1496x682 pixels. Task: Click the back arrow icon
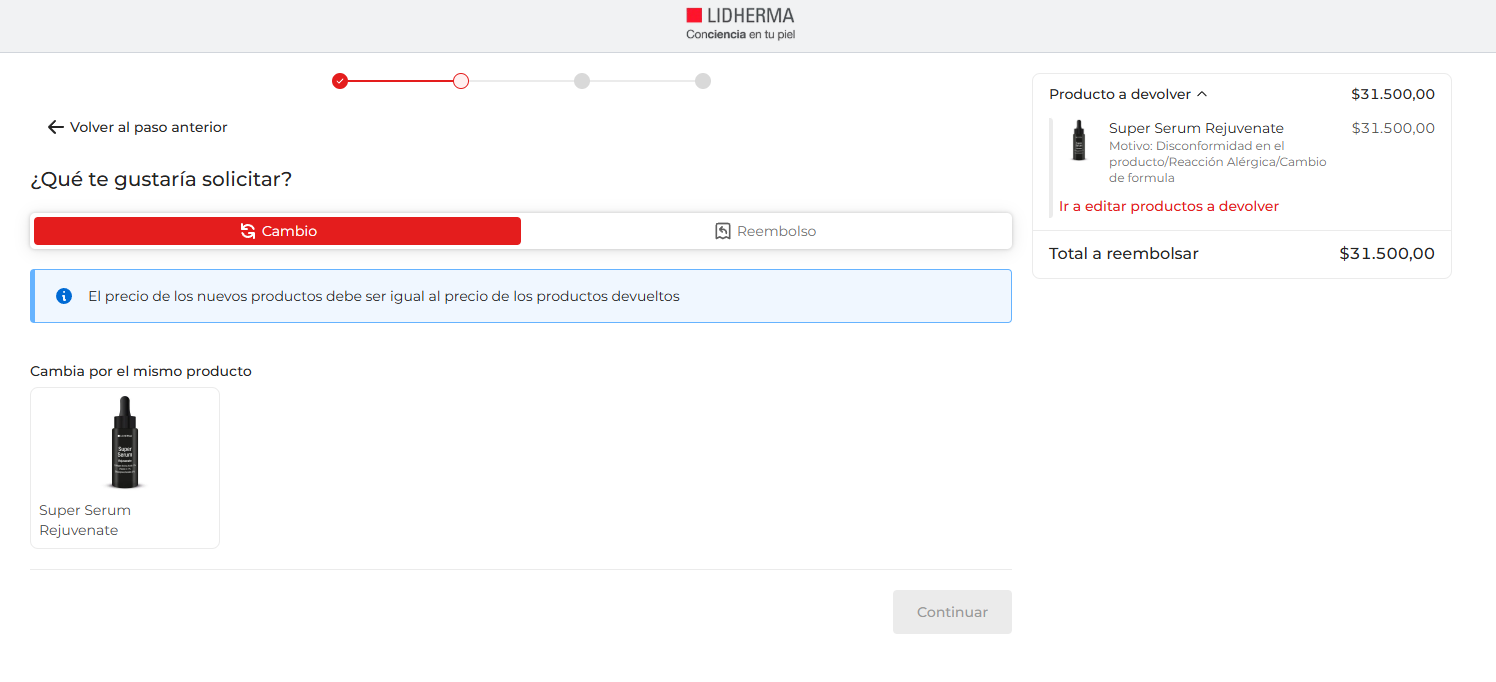56,127
